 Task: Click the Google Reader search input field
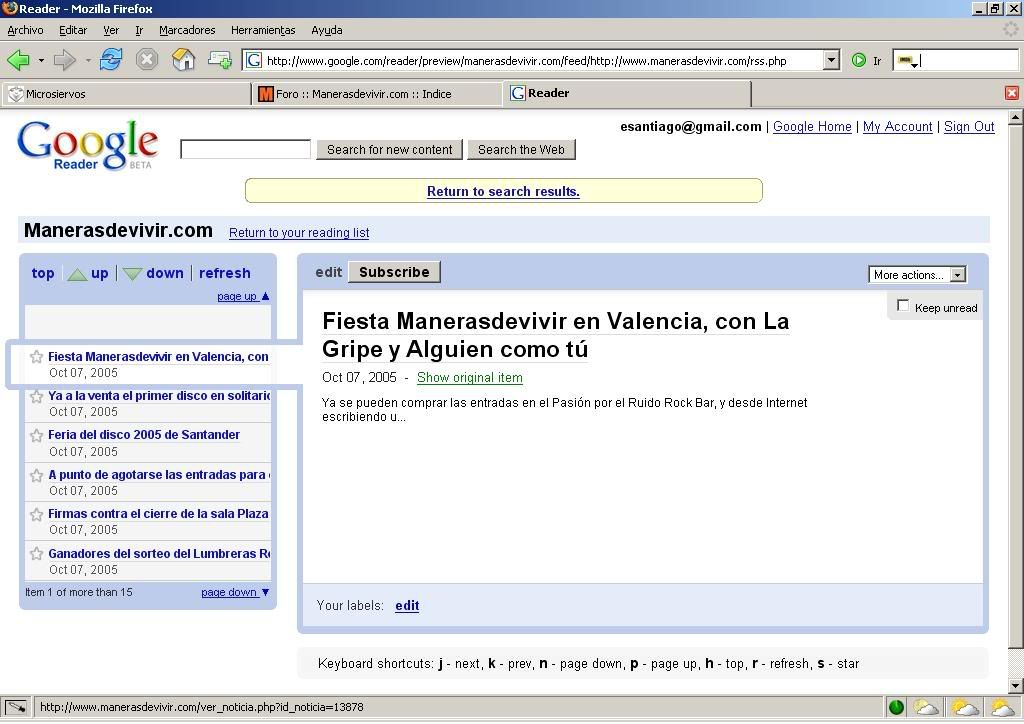[x=246, y=150]
